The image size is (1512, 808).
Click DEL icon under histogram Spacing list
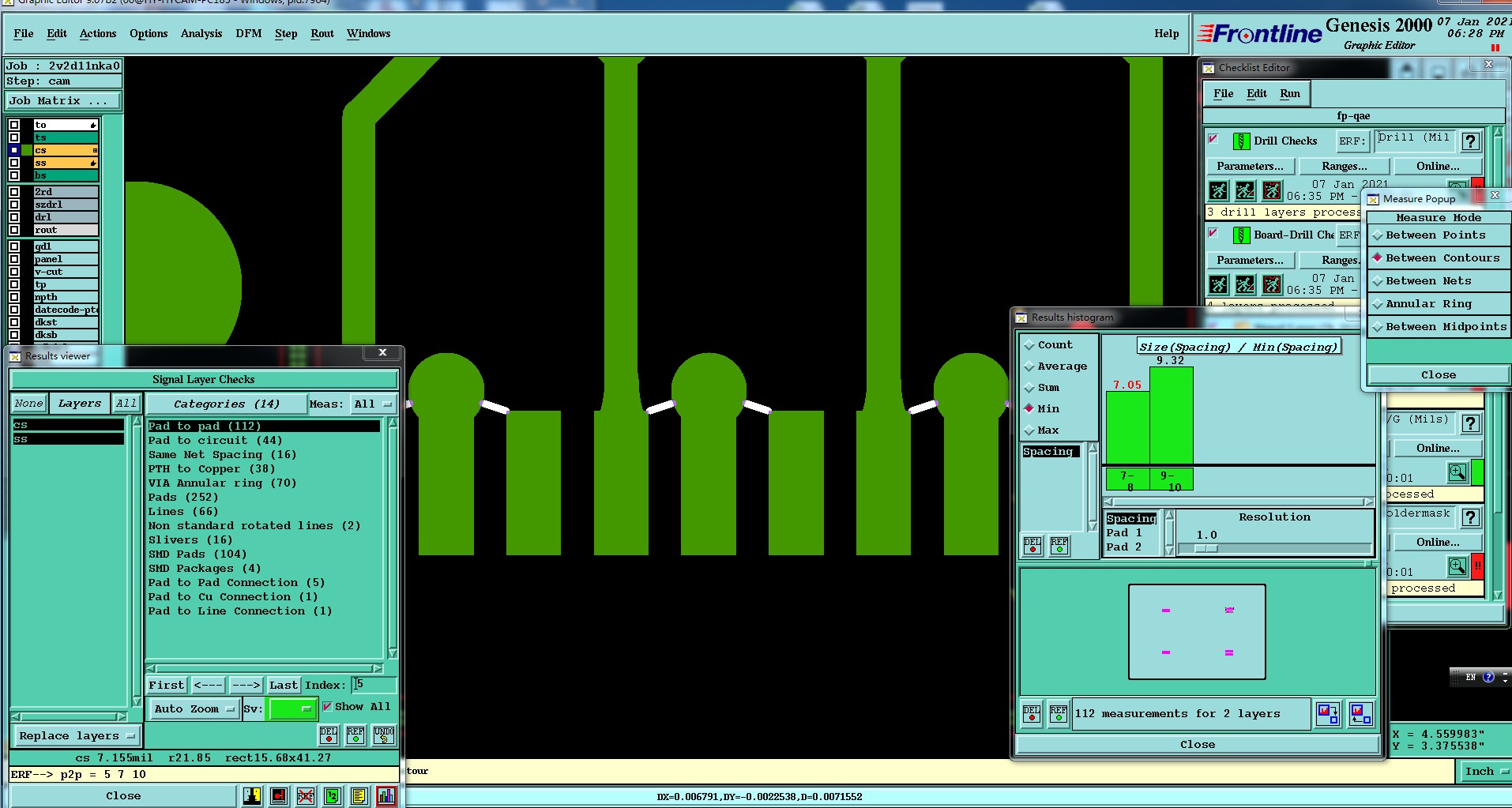(x=1032, y=546)
